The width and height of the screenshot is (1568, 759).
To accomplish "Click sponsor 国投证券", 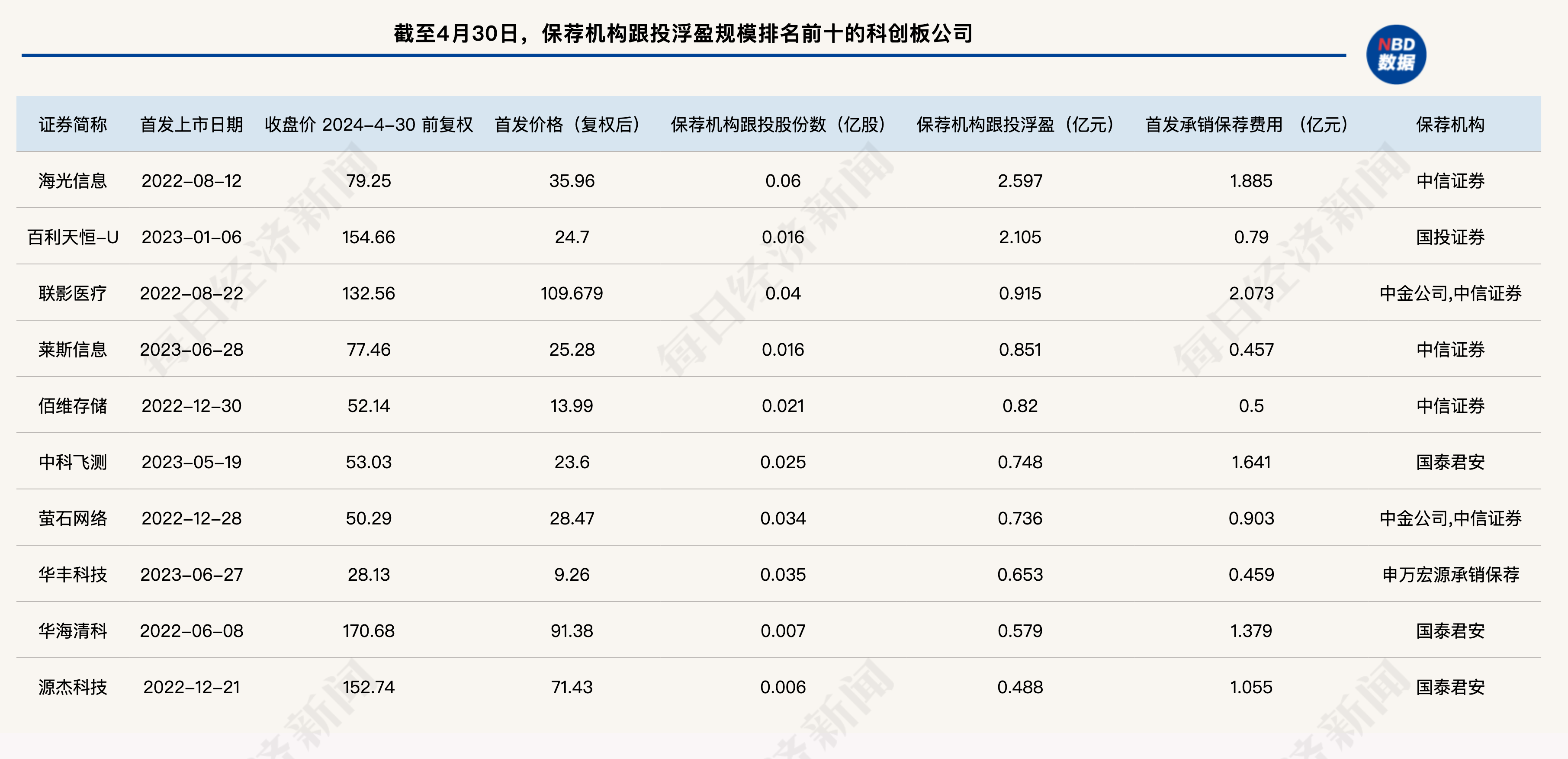I will (1450, 237).
